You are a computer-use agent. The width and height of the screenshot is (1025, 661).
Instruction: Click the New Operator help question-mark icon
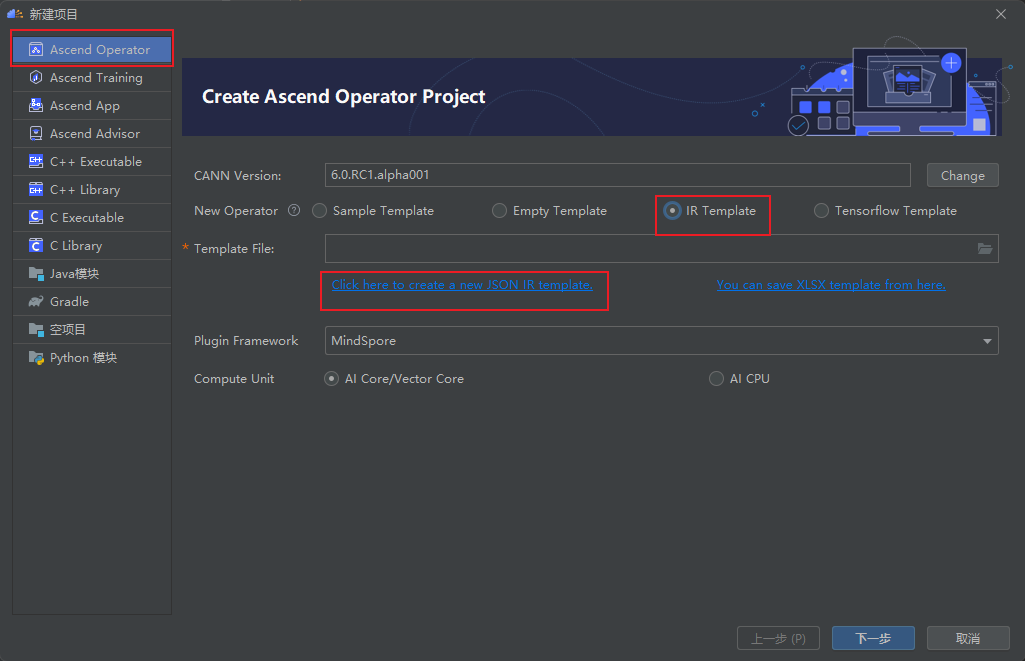pos(294,211)
